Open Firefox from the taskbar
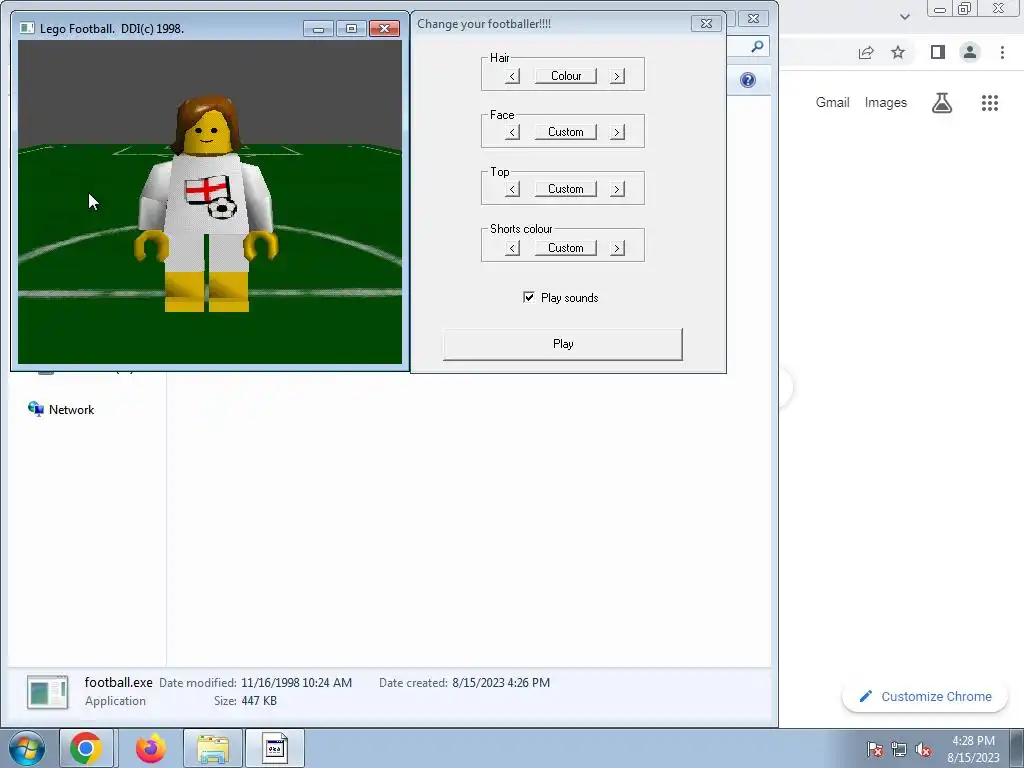This screenshot has width=1024, height=768. 151,748
